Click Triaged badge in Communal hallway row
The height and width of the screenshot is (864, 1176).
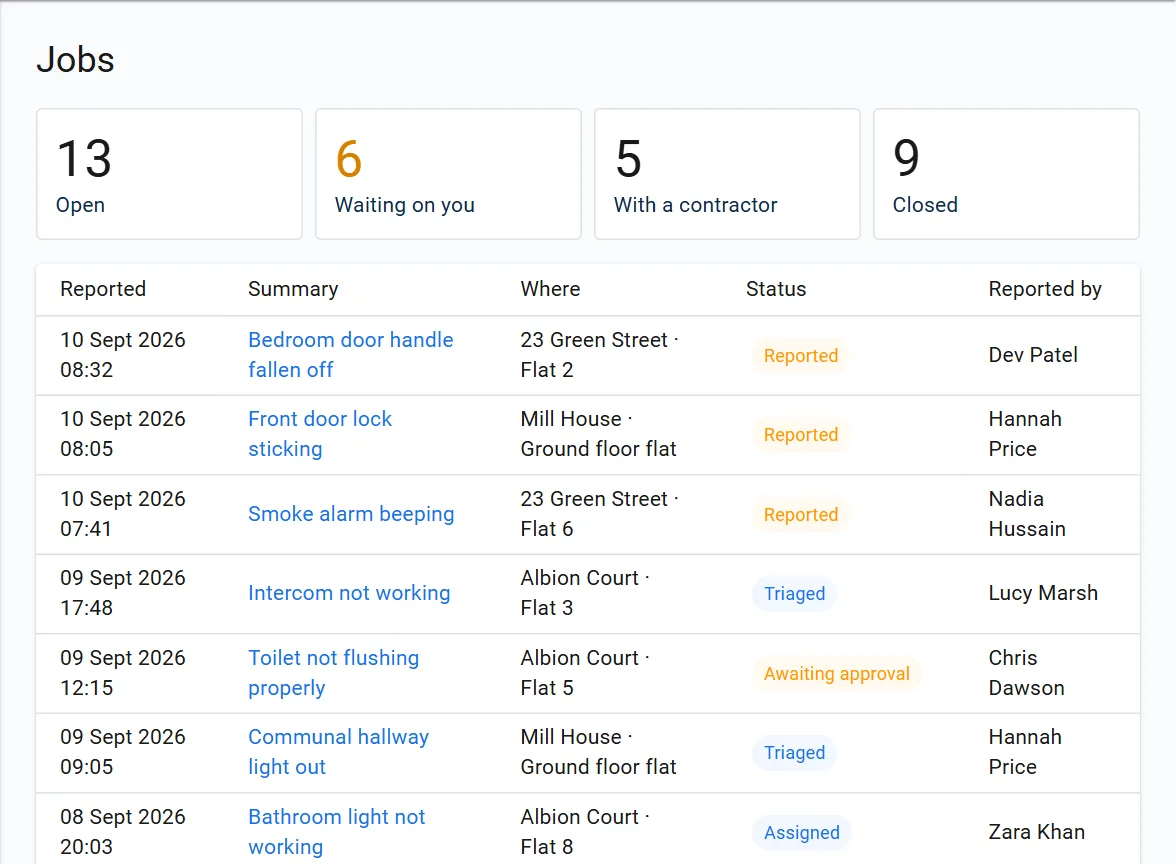(794, 752)
